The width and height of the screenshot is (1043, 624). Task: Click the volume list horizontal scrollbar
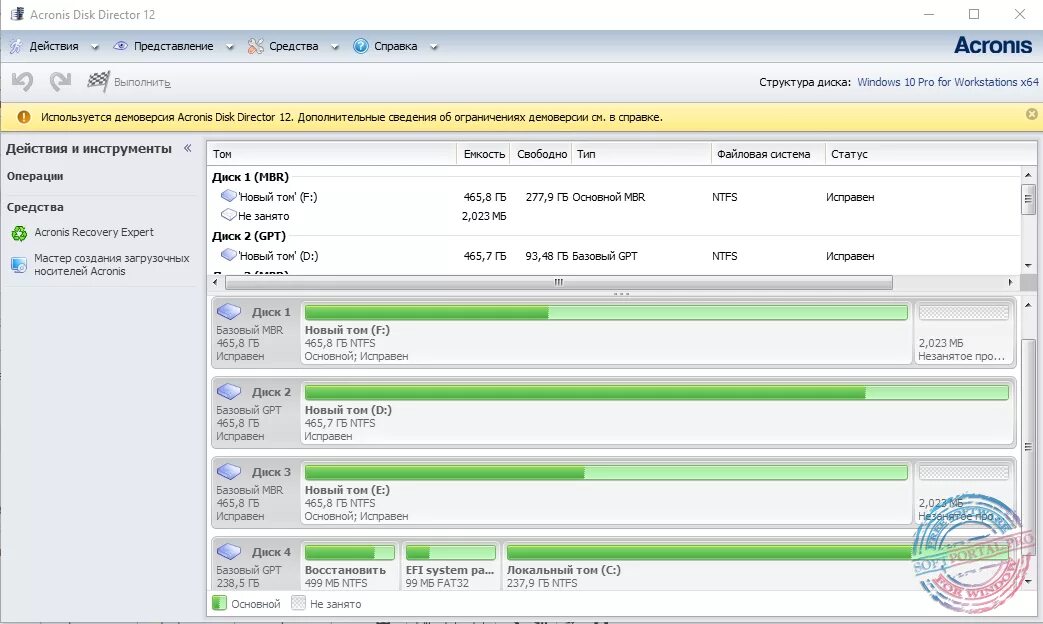pyautogui.click(x=559, y=282)
